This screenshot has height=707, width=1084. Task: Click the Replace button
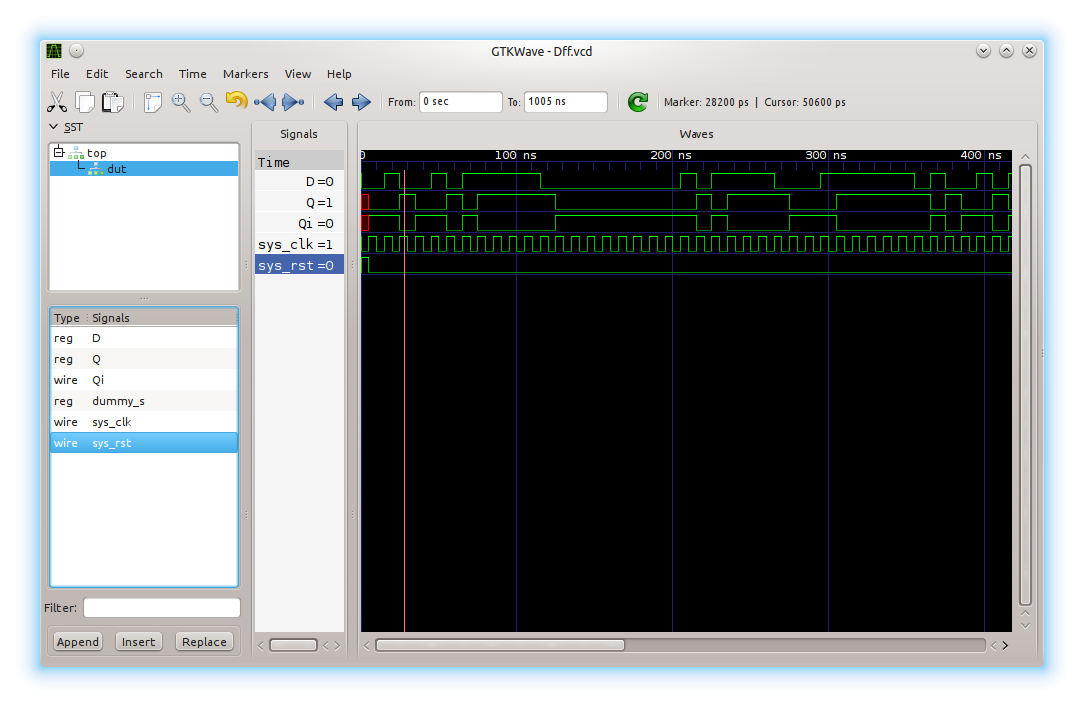[204, 642]
